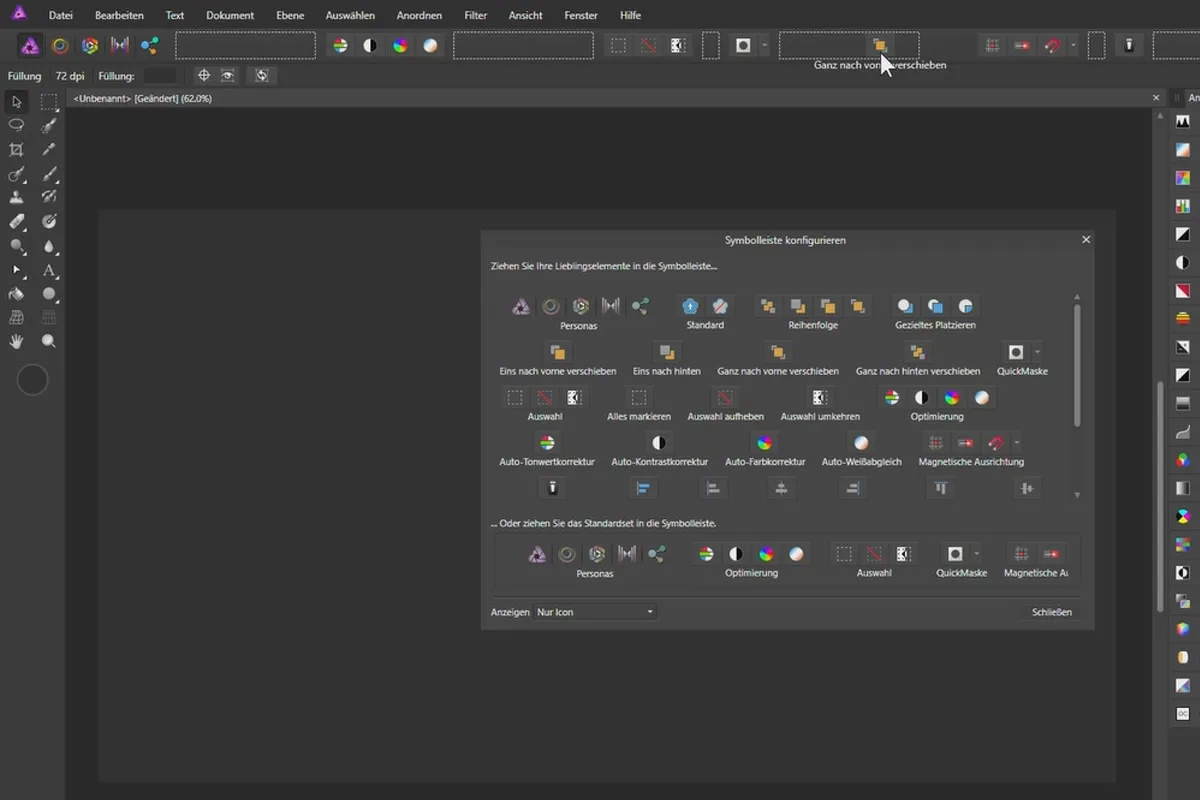Click the deselect icon in the top toolbar
Viewport: 1200px width, 800px height.
pyautogui.click(x=648, y=46)
